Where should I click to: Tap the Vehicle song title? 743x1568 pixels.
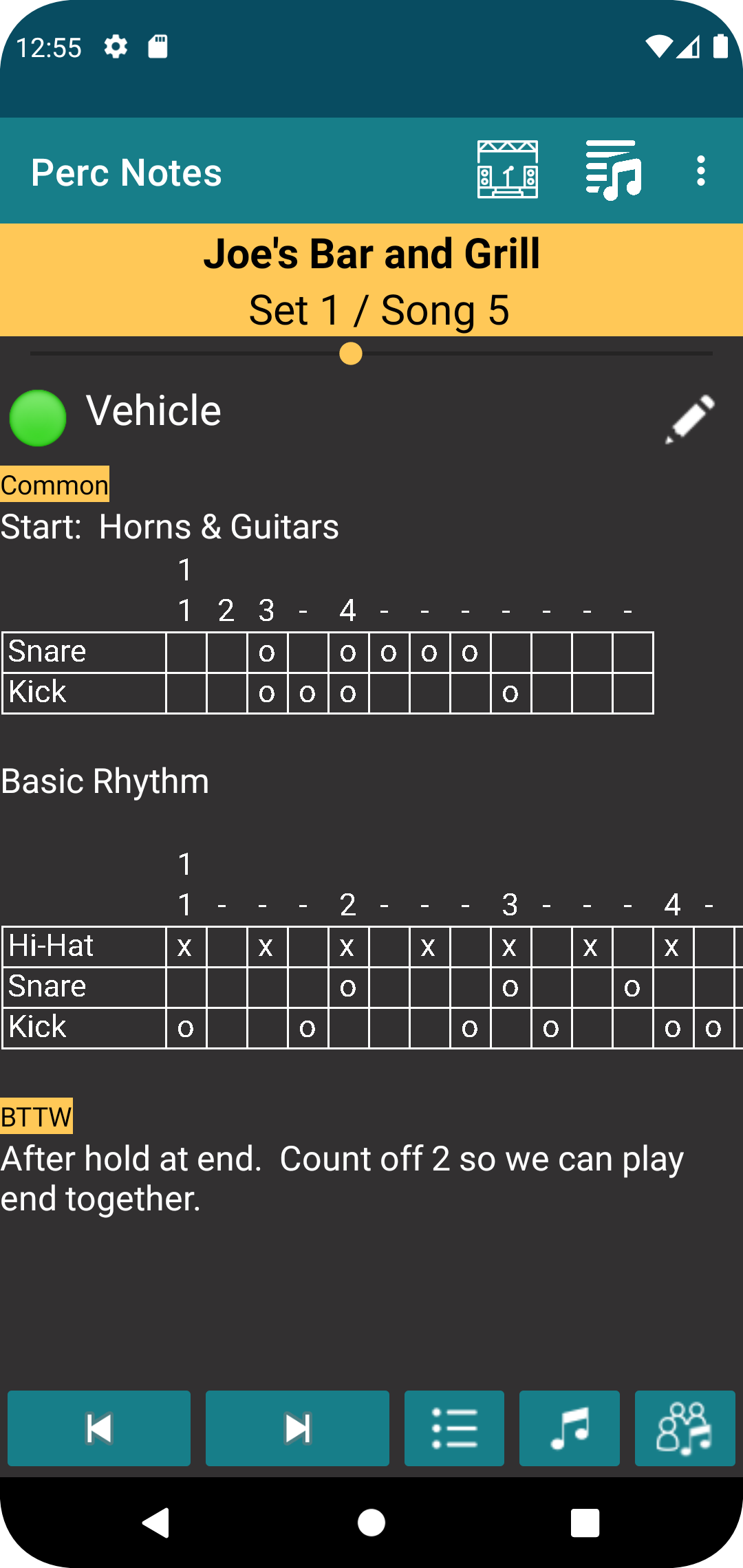point(153,411)
